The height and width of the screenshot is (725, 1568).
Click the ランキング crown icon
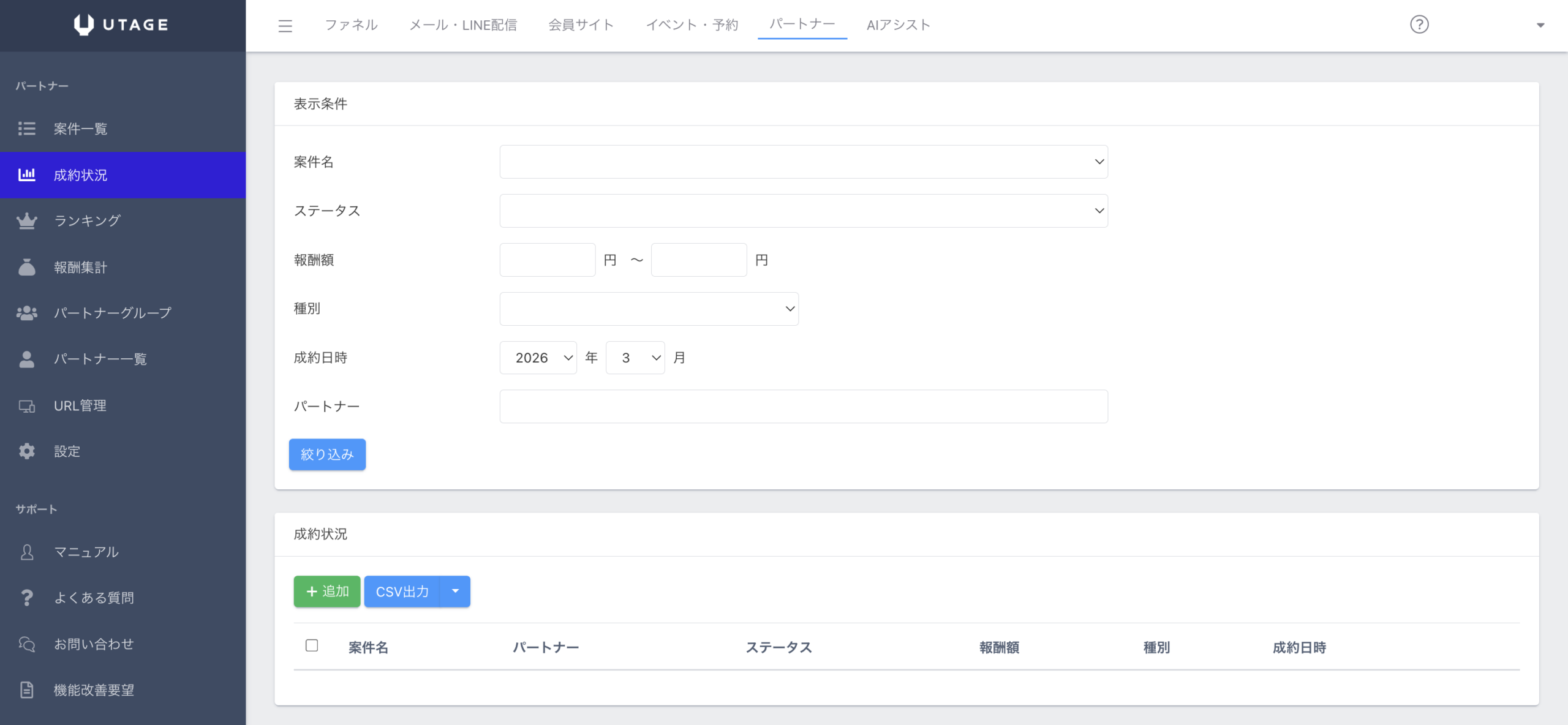pyautogui.click(x=27, y=221)
